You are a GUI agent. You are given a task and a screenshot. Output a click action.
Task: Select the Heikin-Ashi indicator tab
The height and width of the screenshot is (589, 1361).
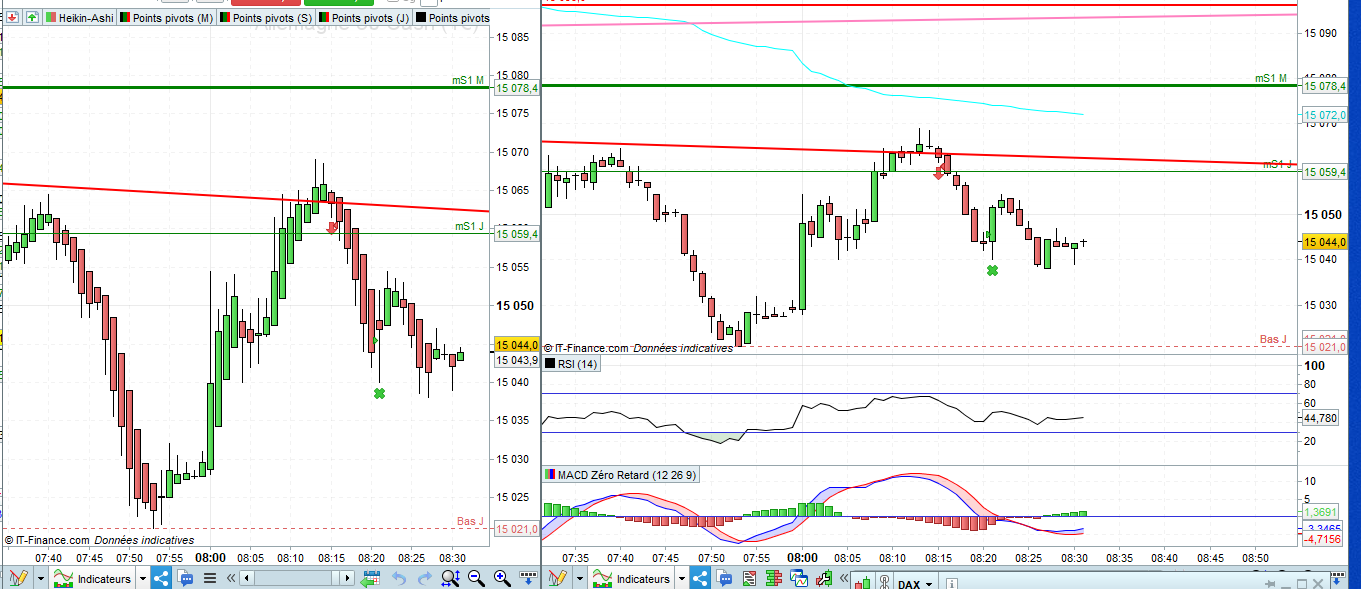coord(78,18)
